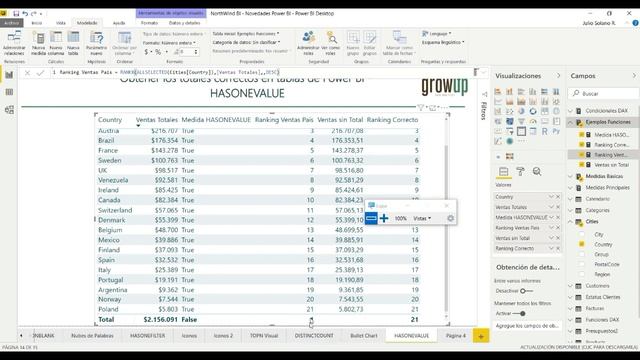Open the Format paint roller icon
The height and width of the screenshot is (360, 640).
(x=520, y=172)
